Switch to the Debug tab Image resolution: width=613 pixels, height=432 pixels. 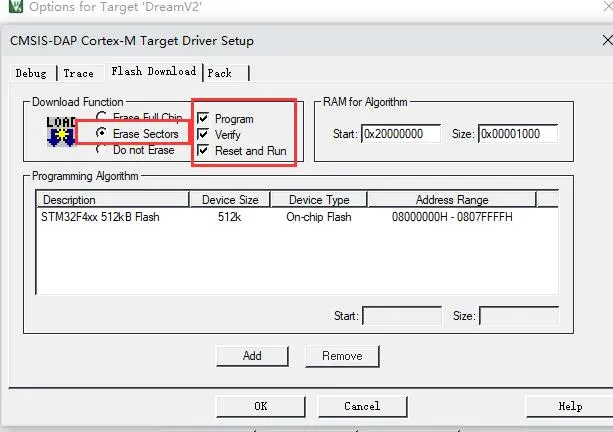pos(32,73)
